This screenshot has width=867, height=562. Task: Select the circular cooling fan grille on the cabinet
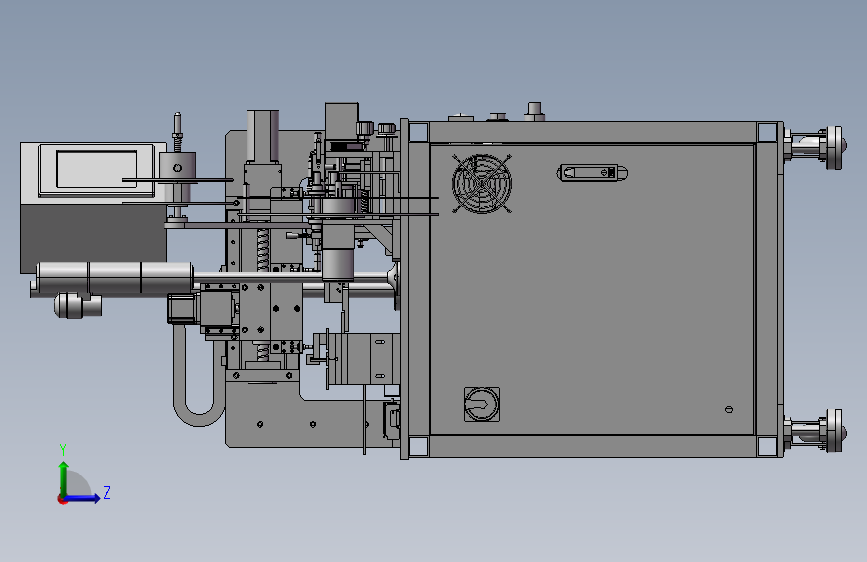(x=482, y=184)
